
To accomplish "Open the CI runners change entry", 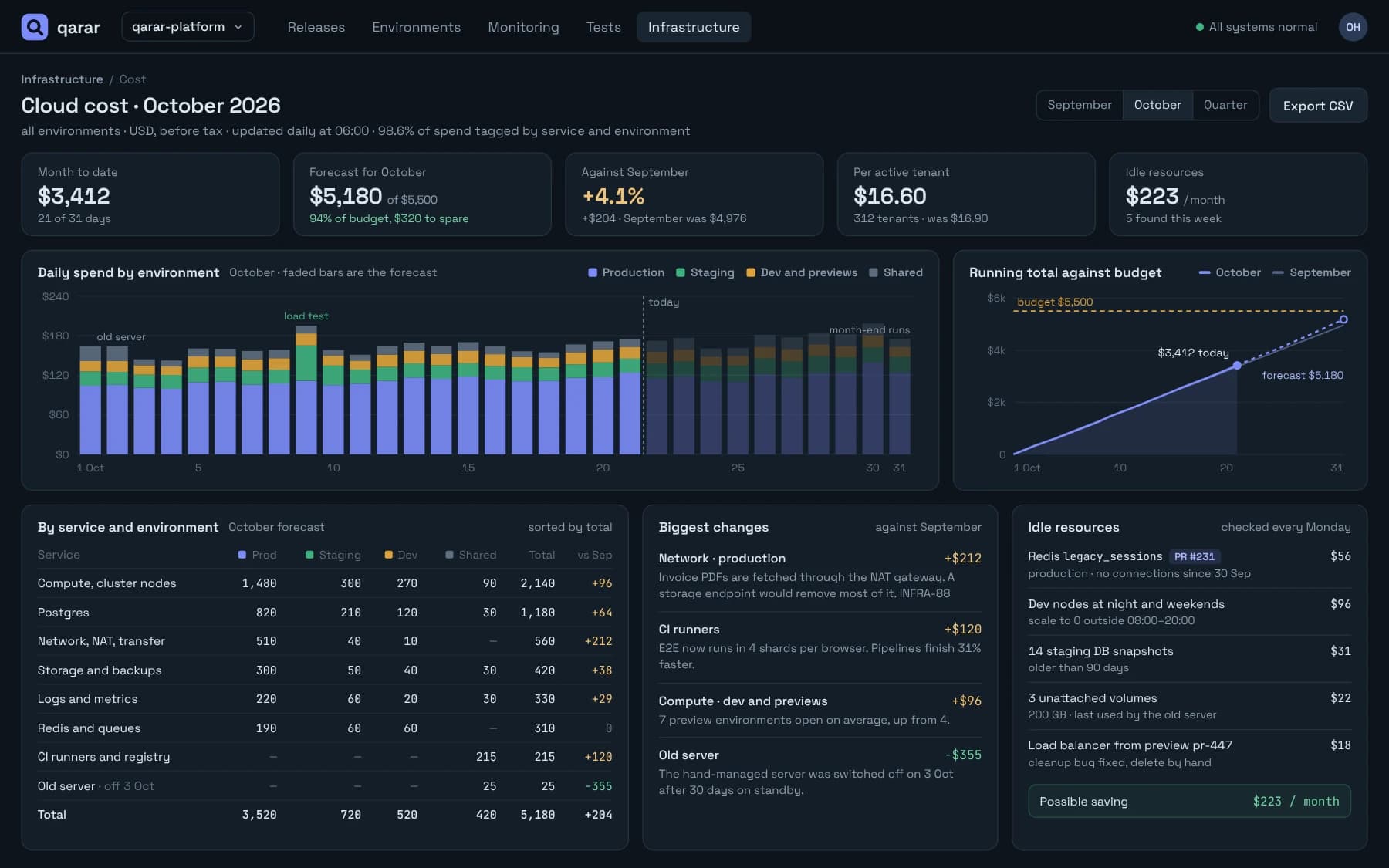I will click(820, 647).
